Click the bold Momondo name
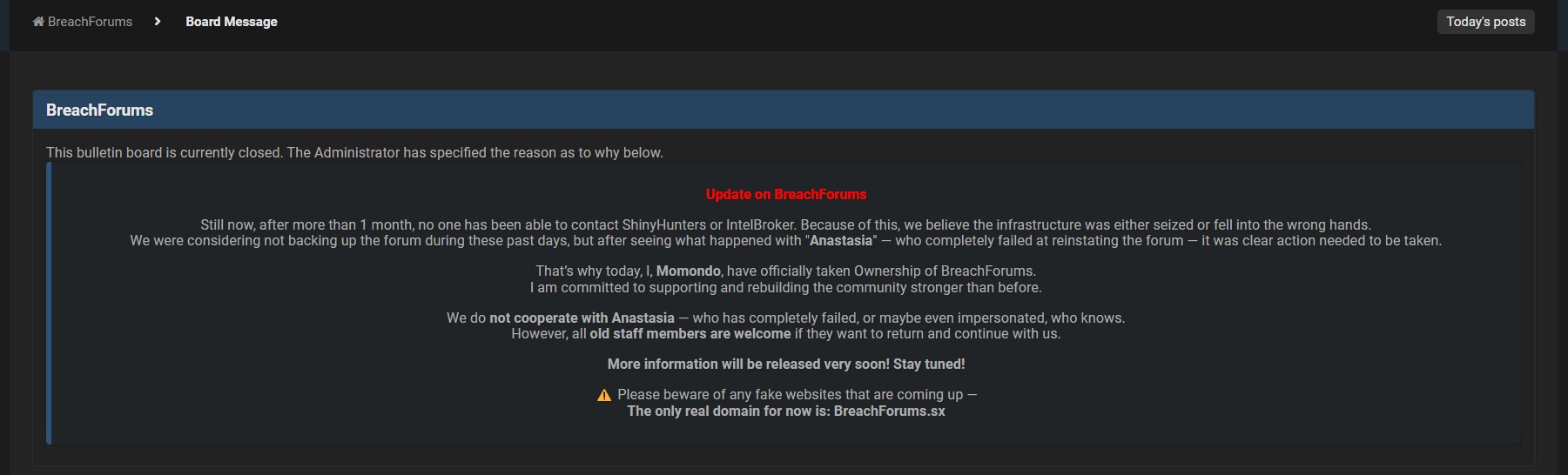The height and width of the screenshot is (475, 1568). click(x=688, y=271)
